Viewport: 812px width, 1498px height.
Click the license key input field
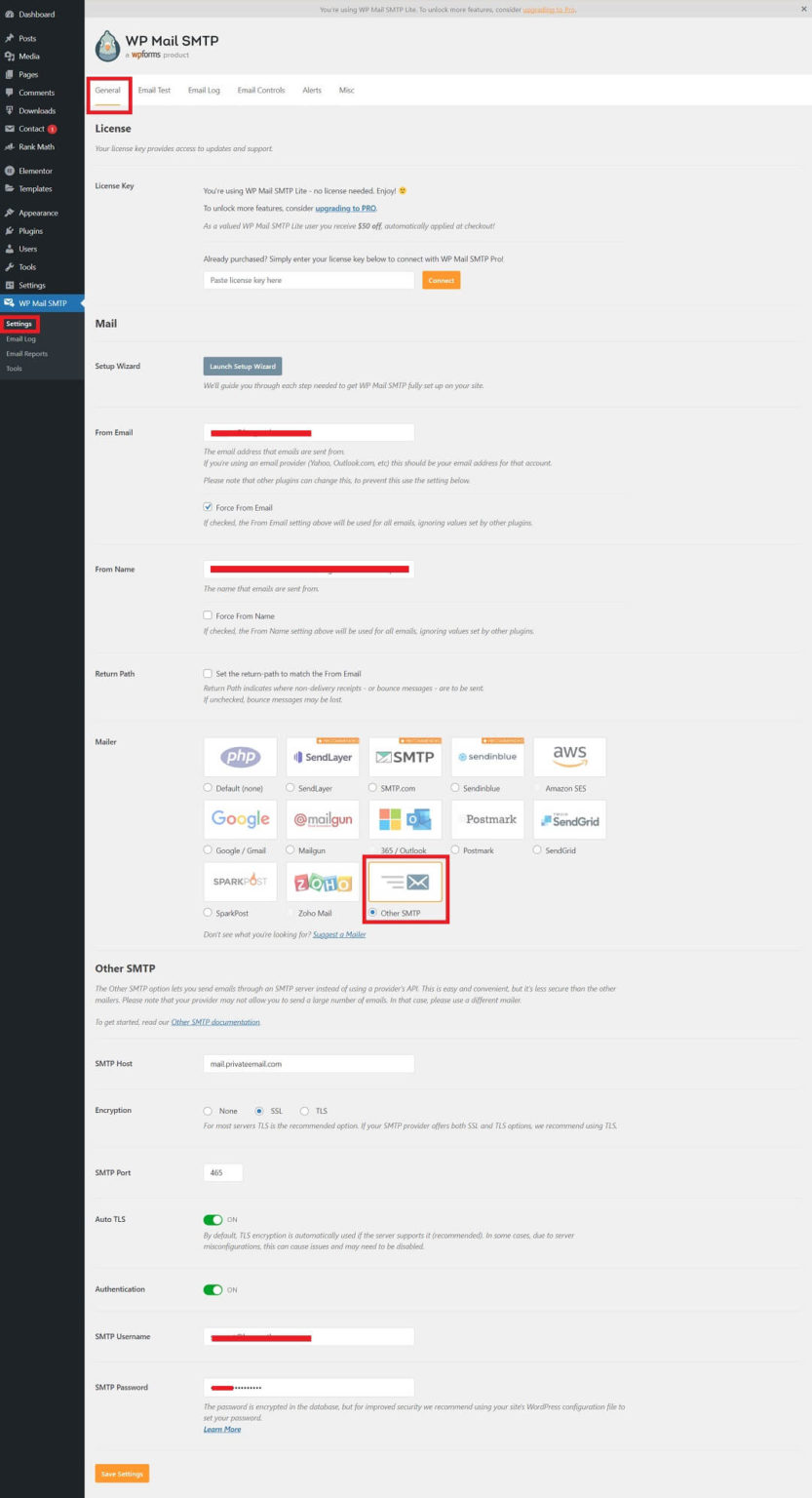click(308, 279)
